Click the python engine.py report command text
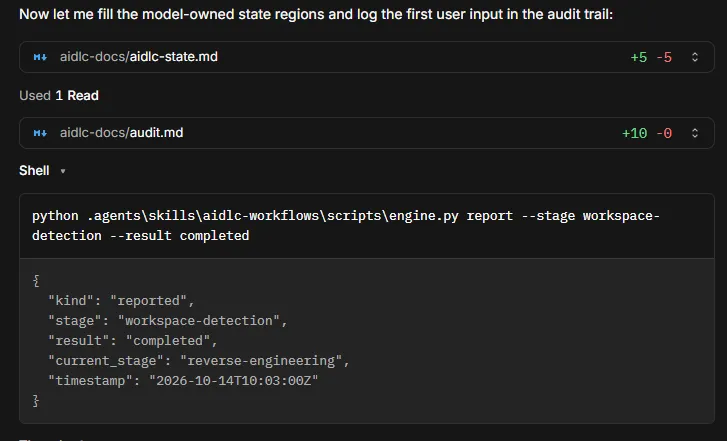Screen dimensions: 727x441 pyautogui.click(x=345, y=226)
